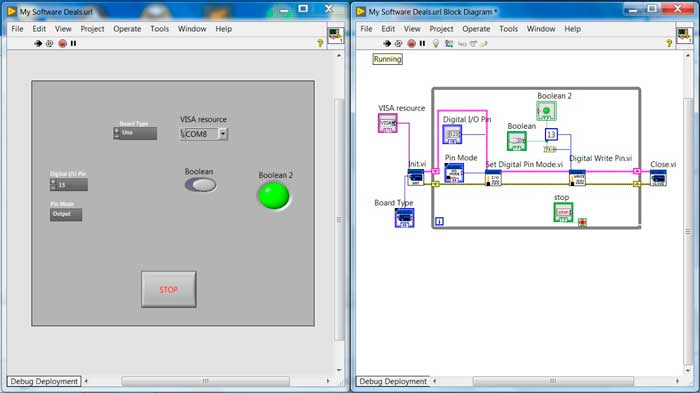Image resolution: width=700 pixels, height=393 pixels.
Task: Select the Boolean control terminal on diagram
Action: coord(517,142)
